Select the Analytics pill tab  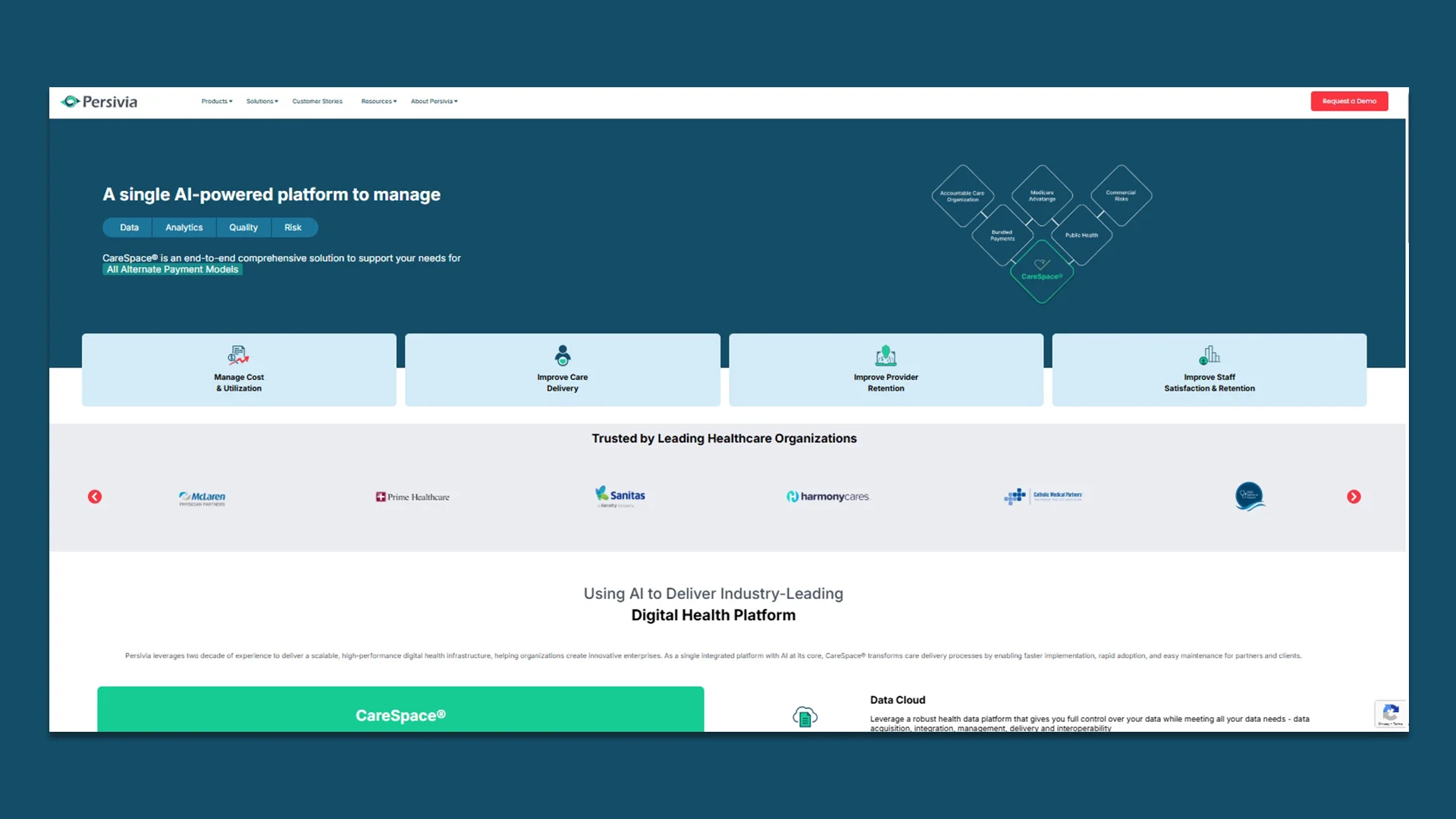coord(184,227)
